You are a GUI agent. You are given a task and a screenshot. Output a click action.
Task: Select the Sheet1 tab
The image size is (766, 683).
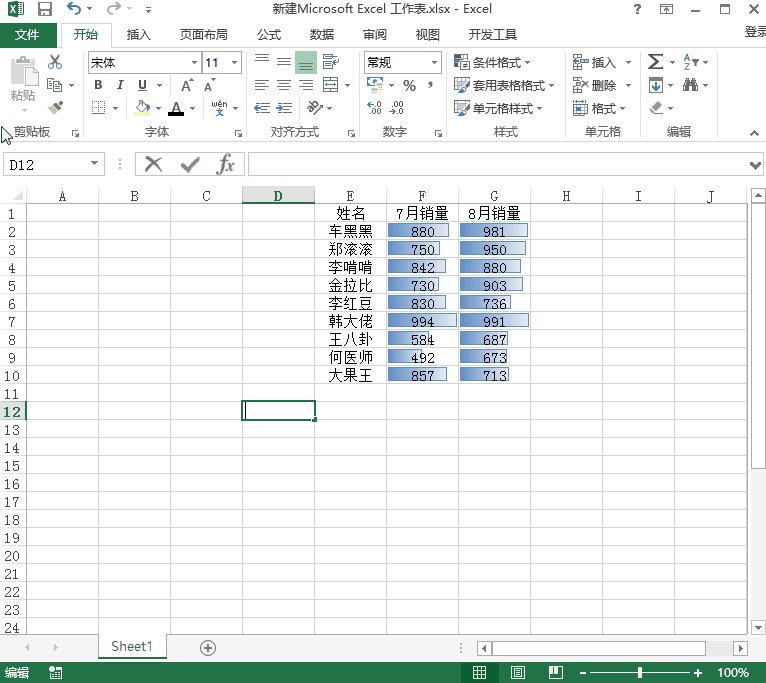(x=132, y=646)
